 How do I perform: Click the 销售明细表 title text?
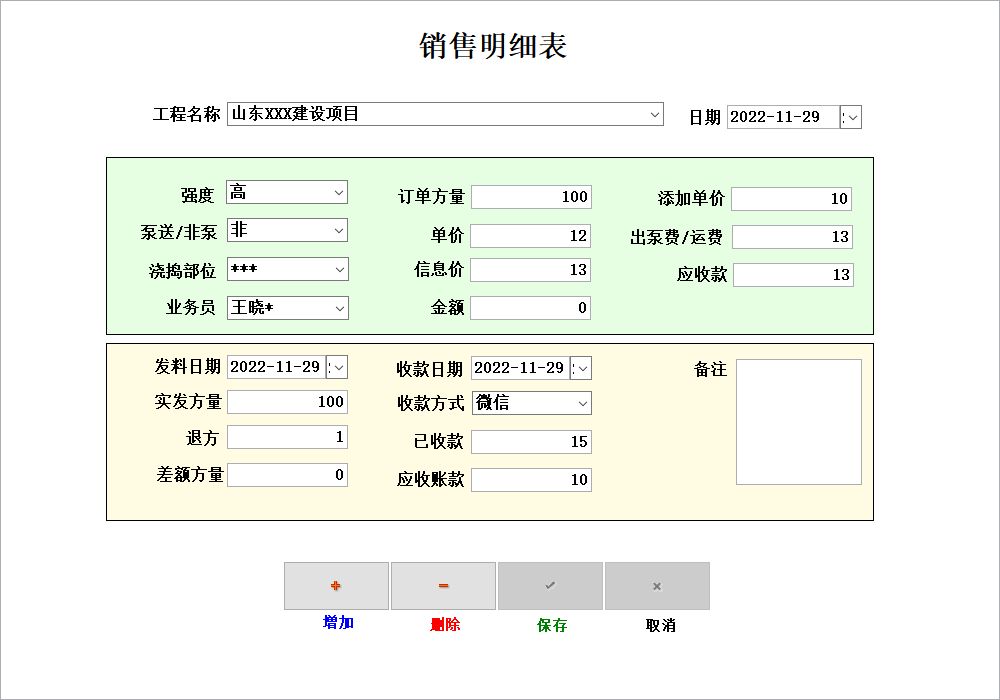(x=493, y=46)
